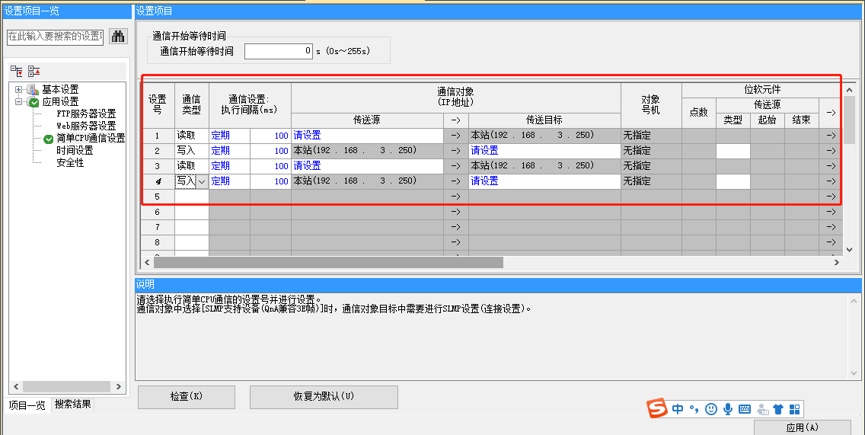
Task: Open the Sogou toolbox grid icon
Action: tap(794, 409)
